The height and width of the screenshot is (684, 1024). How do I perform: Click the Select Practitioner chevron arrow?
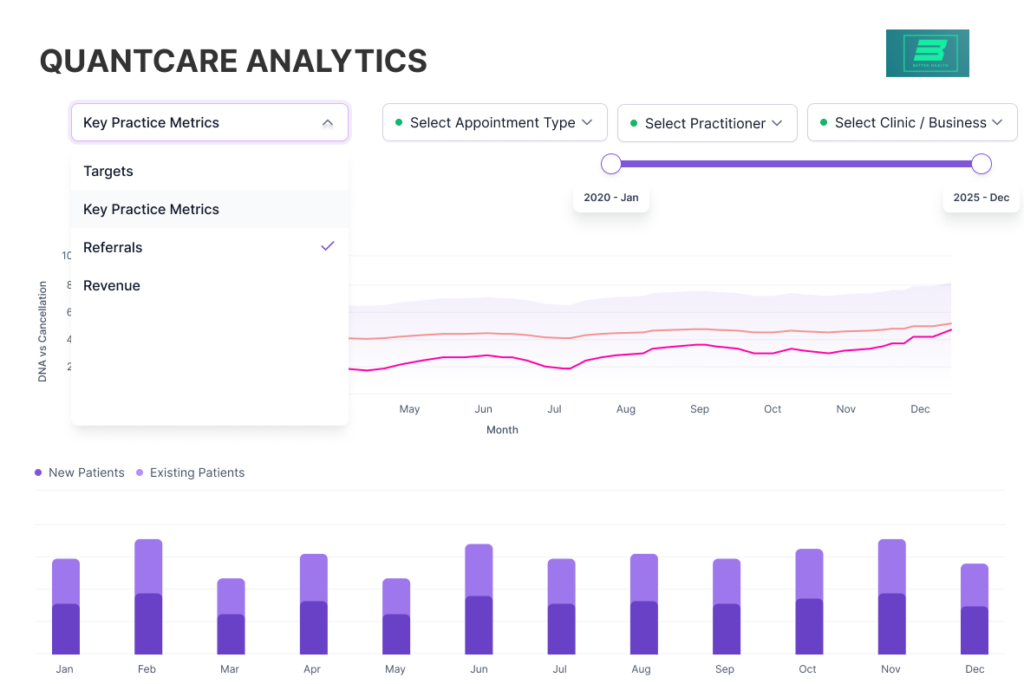click(x=777, y=123)
